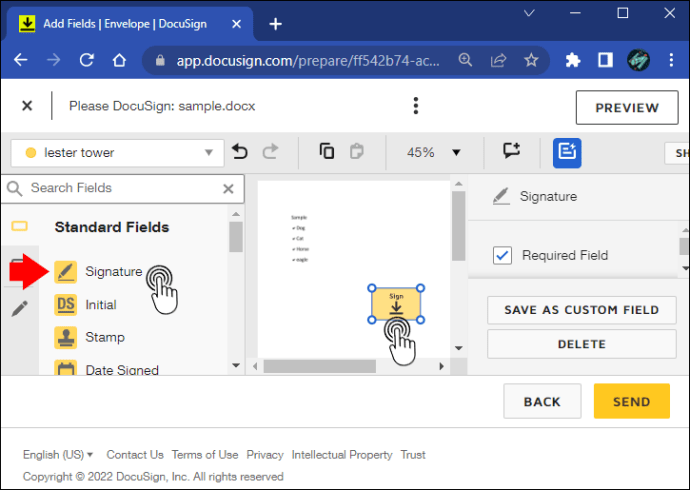Select the Signature field

tap(99, 271)
